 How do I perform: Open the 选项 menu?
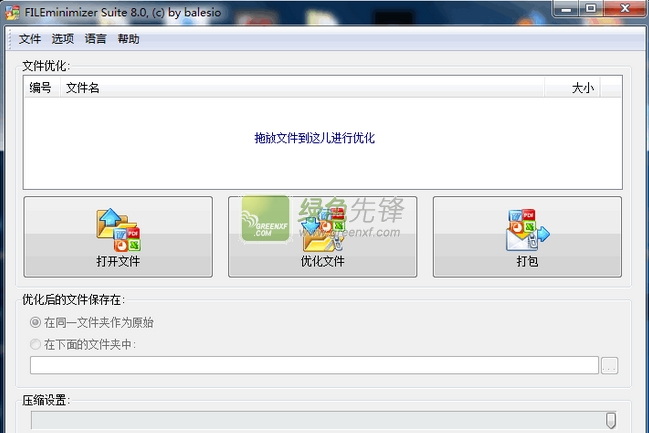coord(62,39)
